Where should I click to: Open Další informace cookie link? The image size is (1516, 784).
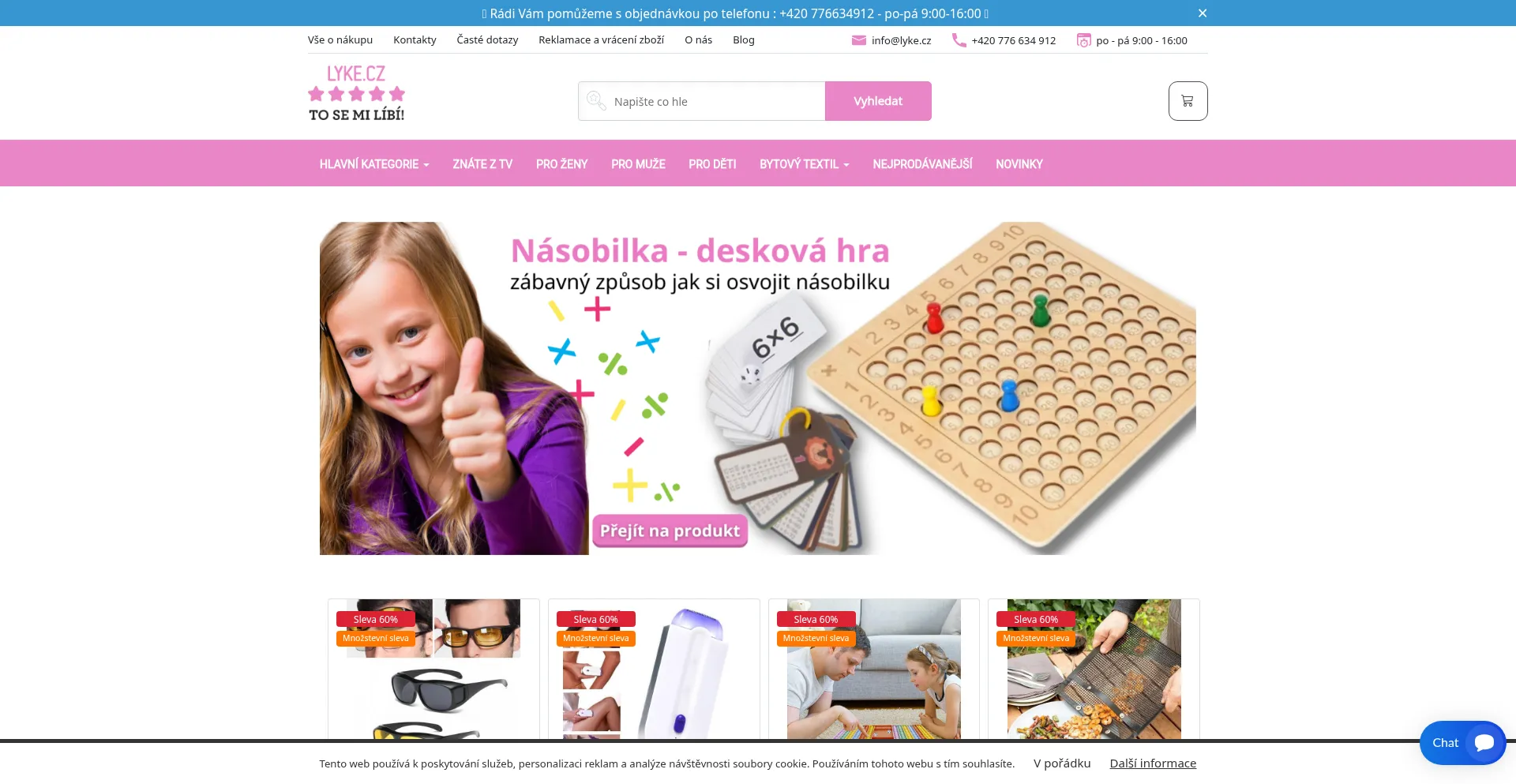1153,763
